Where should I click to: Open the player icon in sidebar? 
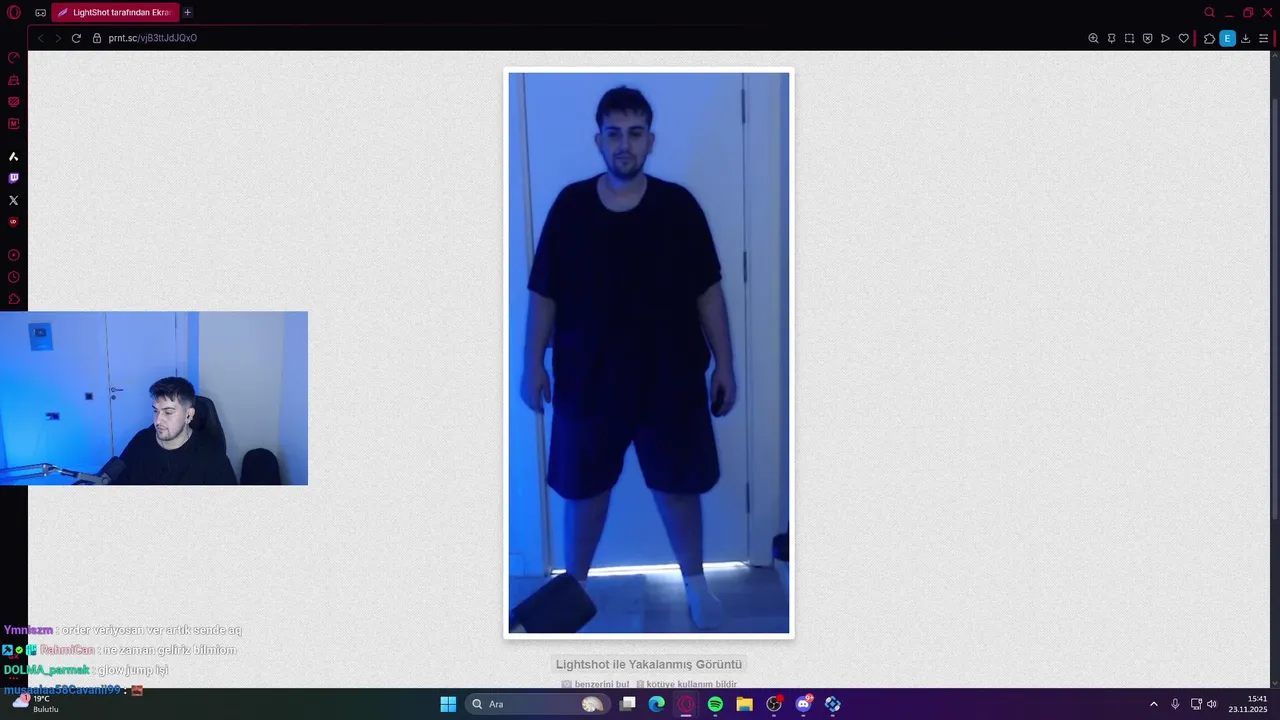13,255
